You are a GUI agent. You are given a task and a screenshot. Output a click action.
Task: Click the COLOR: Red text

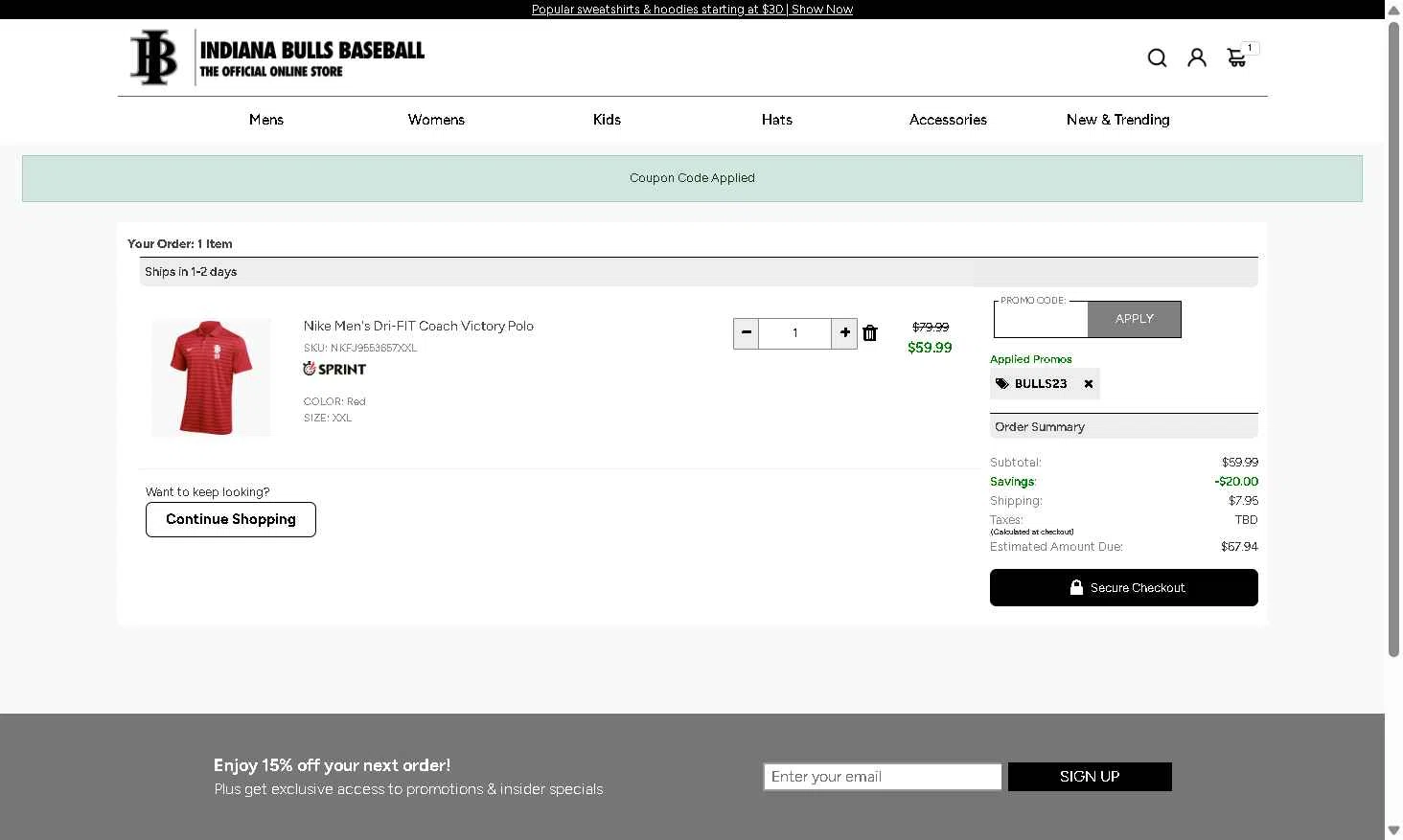tap(334, 401)
